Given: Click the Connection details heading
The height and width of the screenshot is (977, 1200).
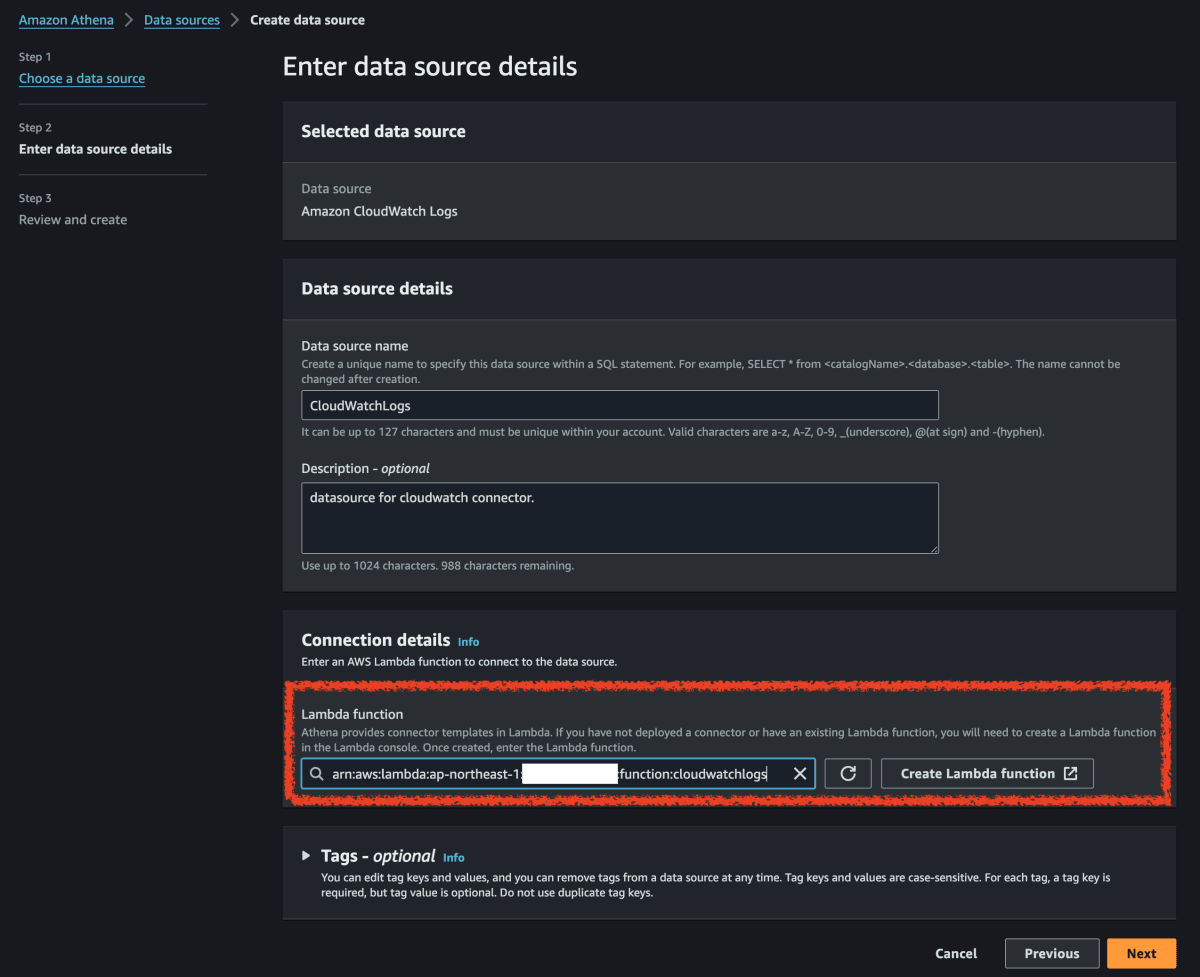Looking at the screenshot, I should [x=376, y=640].
